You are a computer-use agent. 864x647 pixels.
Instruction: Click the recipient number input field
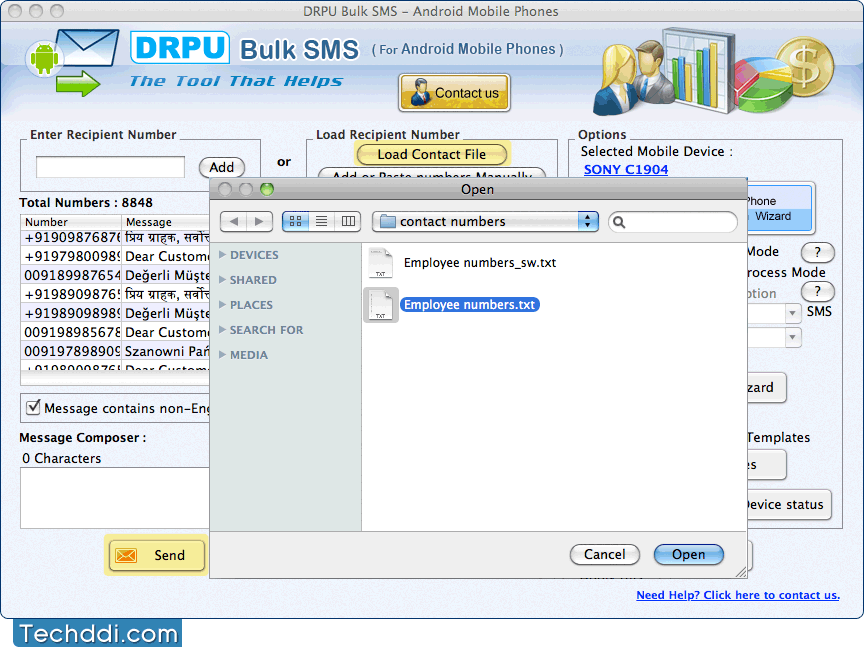tap(110, 167)
